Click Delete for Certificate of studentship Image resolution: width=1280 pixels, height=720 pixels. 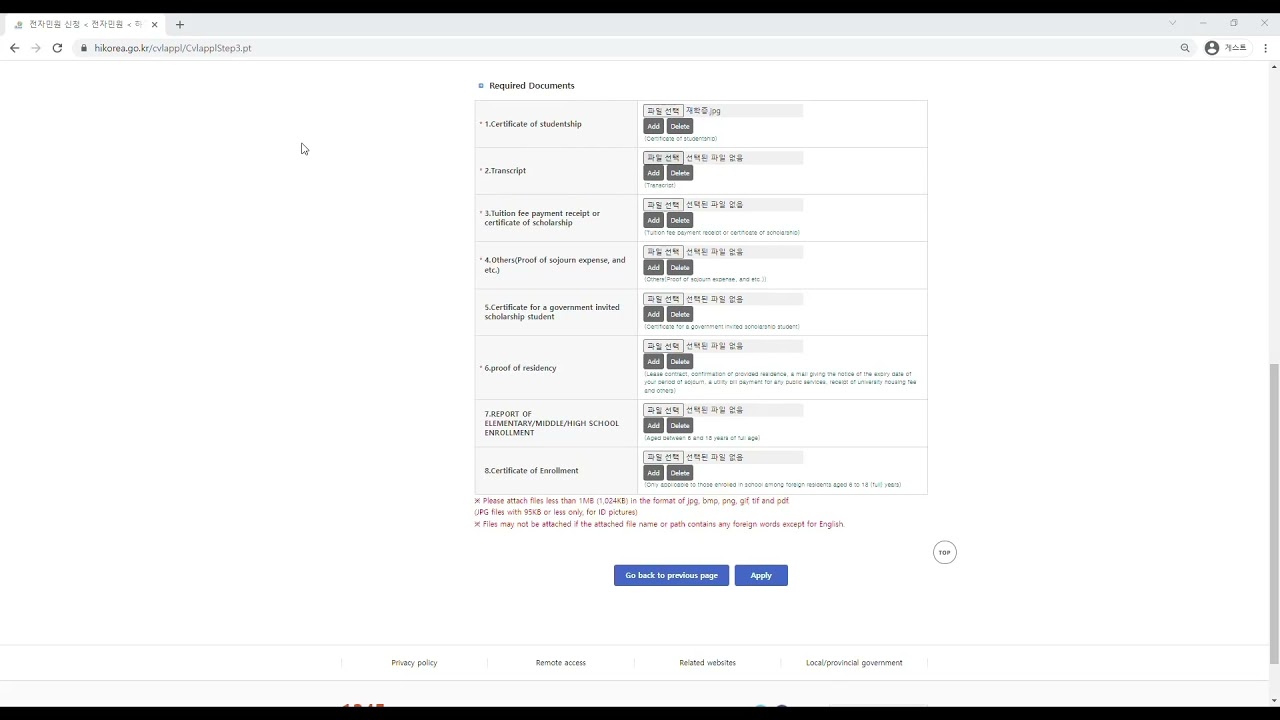[x=680, y=126]
